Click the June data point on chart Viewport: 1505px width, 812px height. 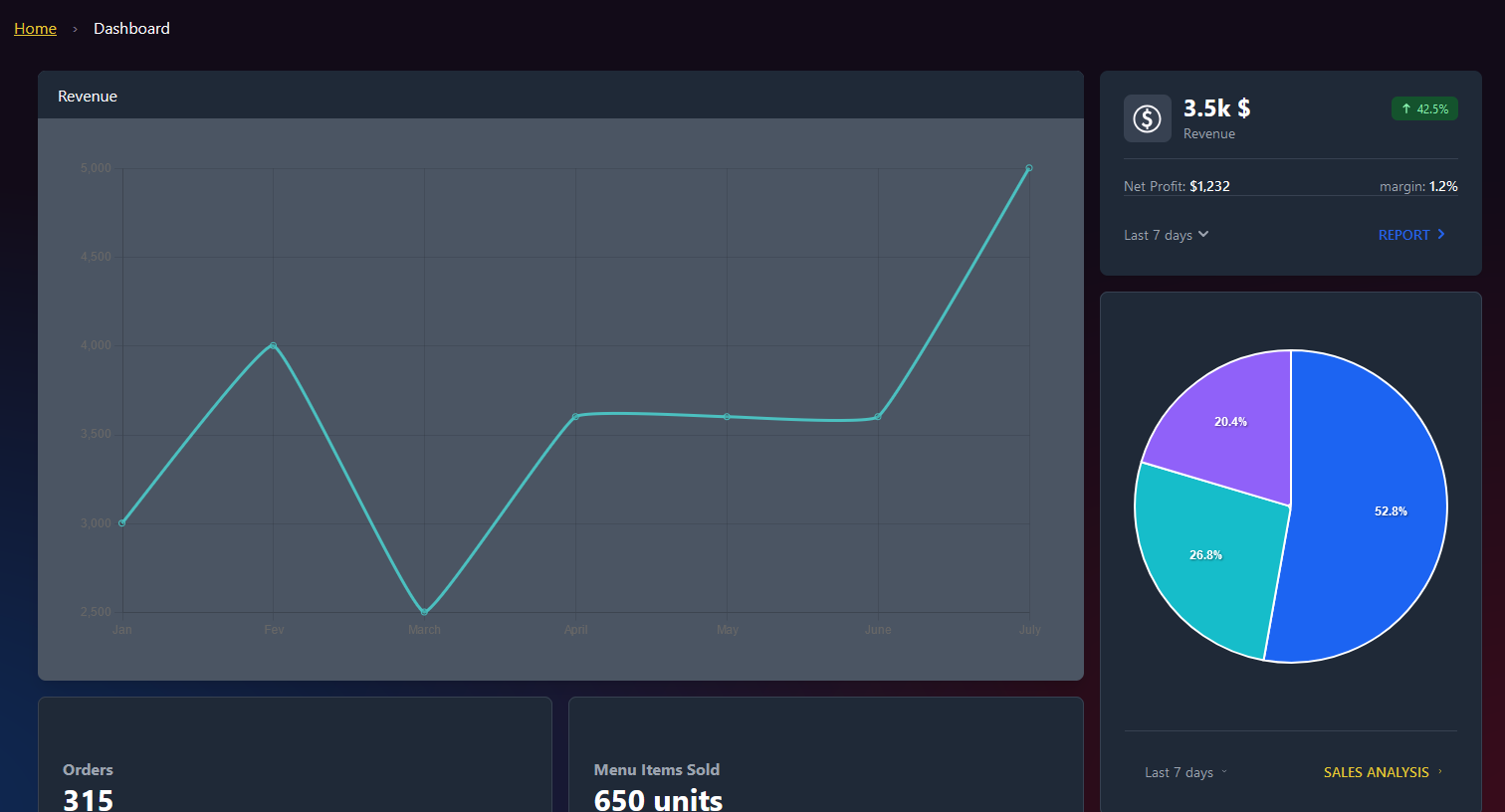878,417
